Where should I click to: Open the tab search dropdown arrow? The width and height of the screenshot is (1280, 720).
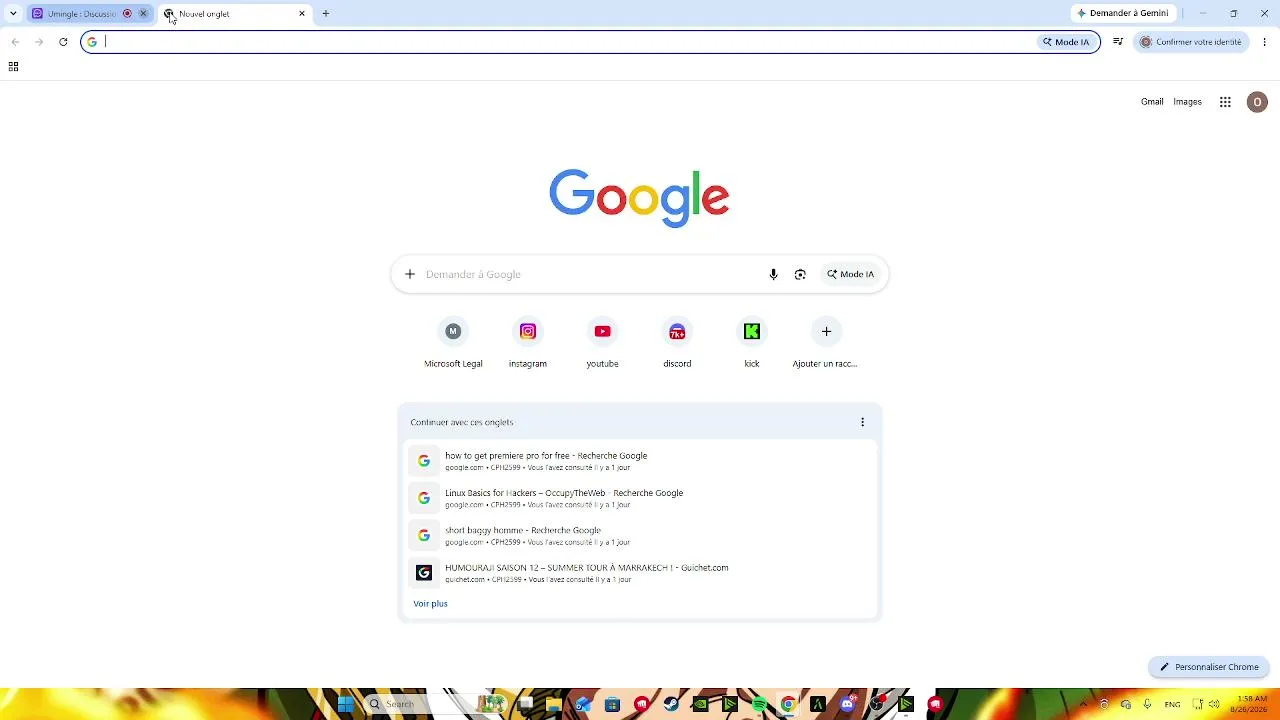point(13,13)
